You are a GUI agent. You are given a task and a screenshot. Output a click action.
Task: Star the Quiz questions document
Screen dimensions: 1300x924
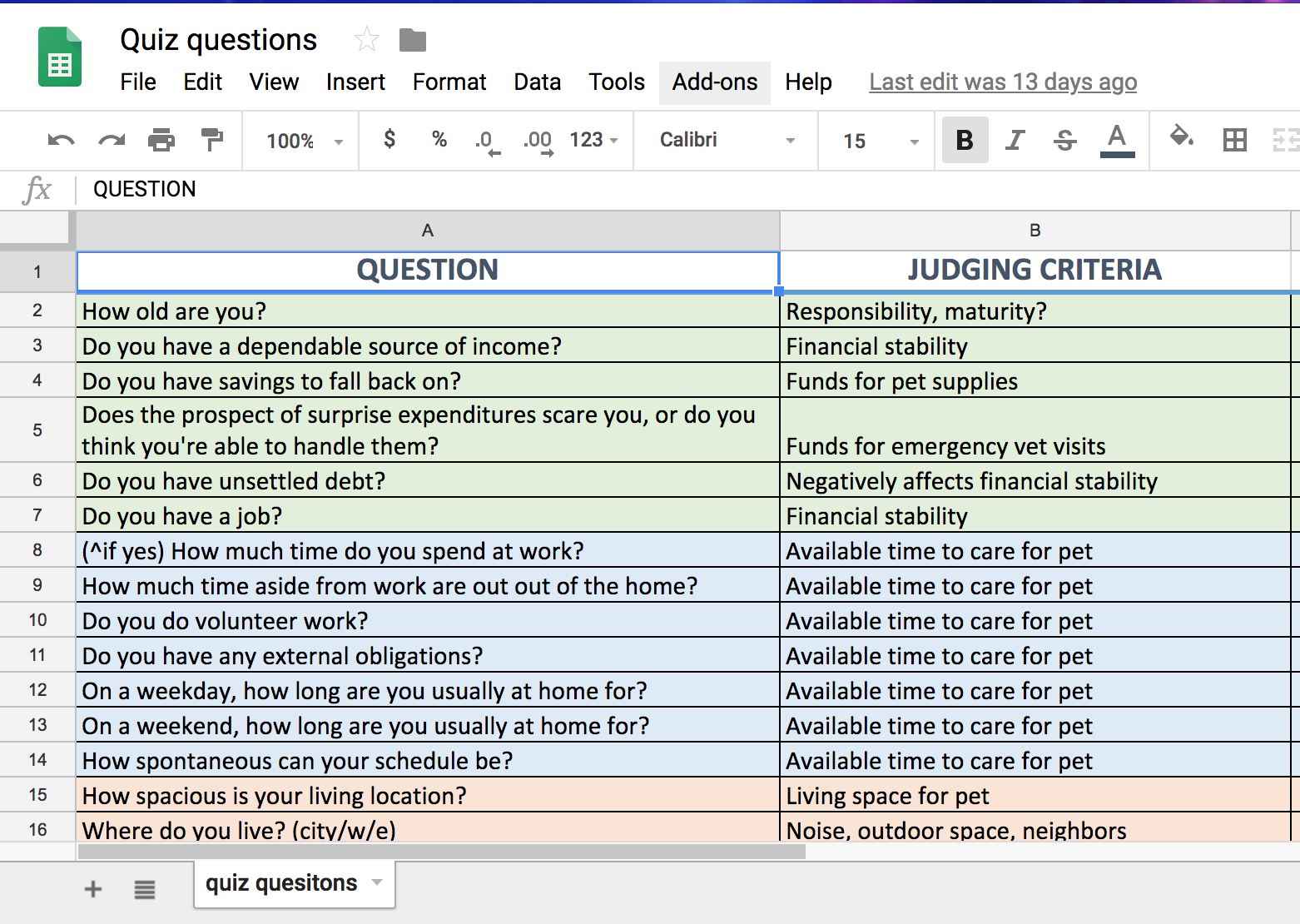click(x=366, y=39)
